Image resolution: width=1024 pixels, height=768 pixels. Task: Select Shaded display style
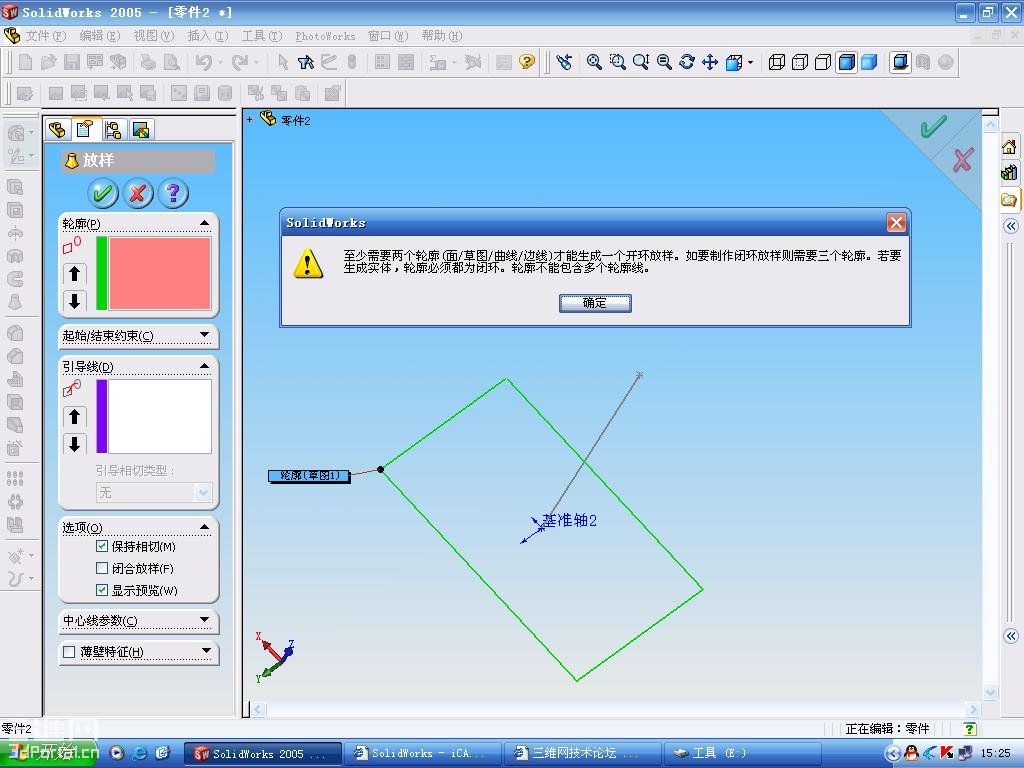click(869, 62)
